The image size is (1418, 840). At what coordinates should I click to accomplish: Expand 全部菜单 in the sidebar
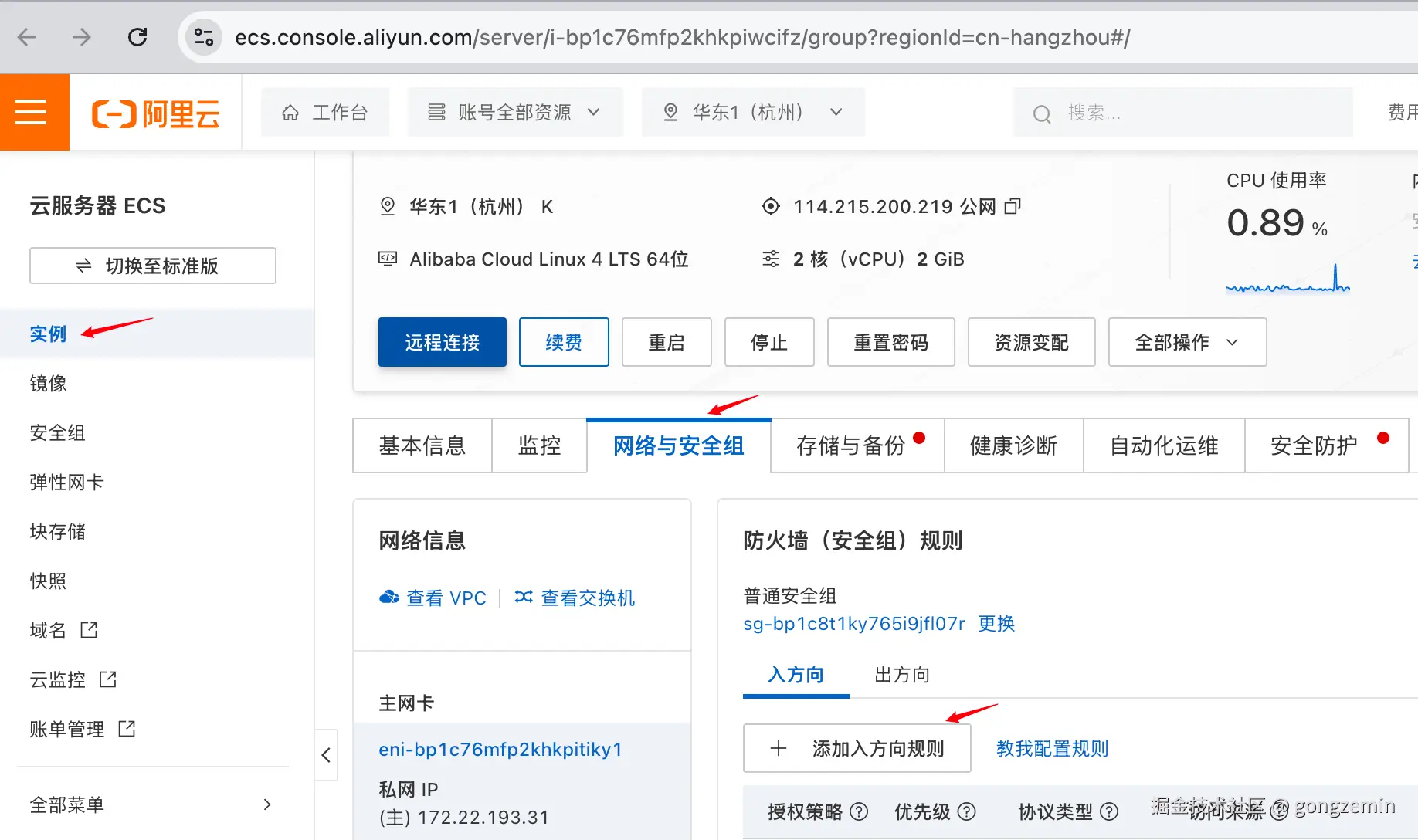coord(152,804)
